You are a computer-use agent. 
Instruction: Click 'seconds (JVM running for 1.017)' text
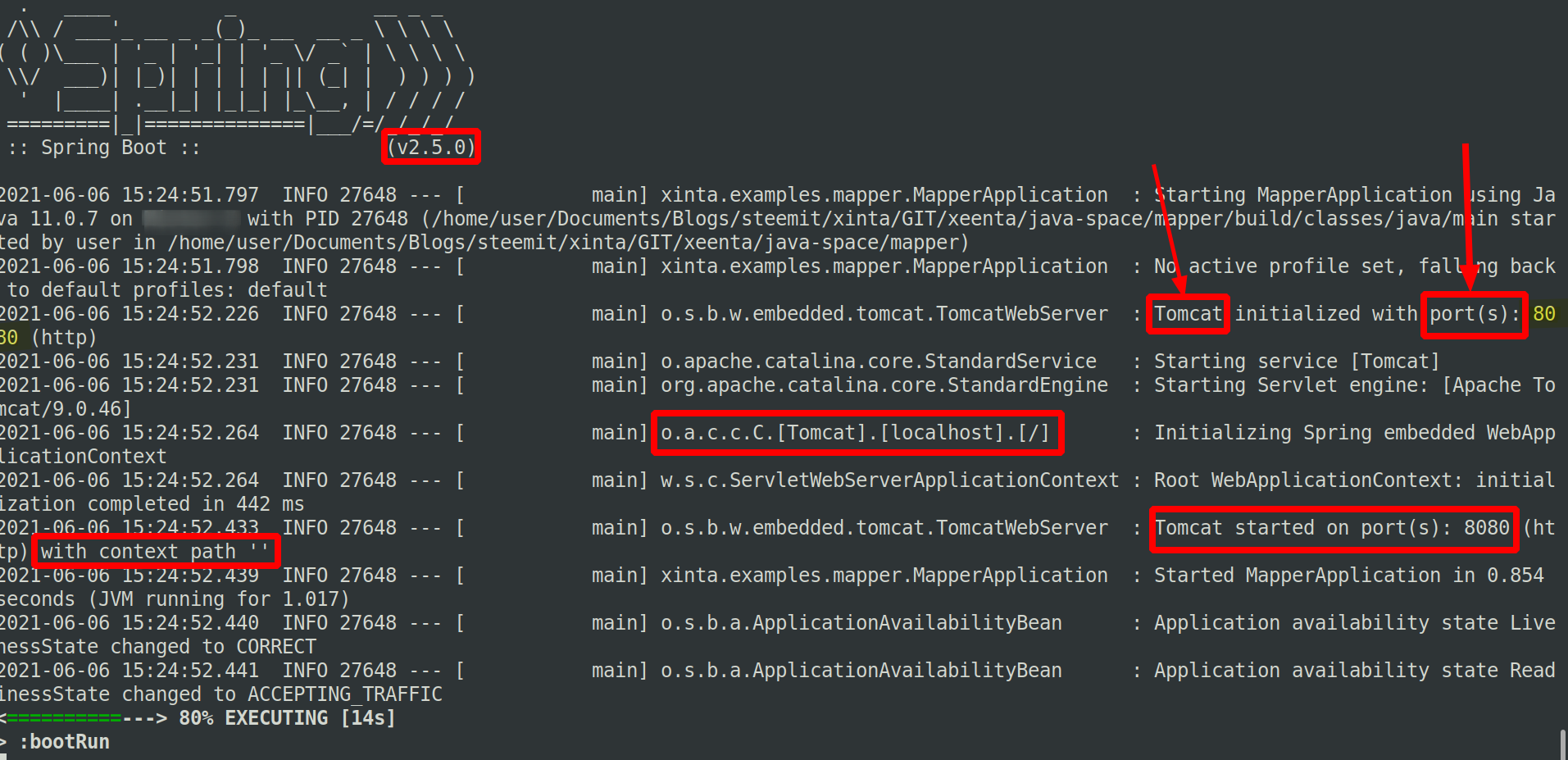[175, 599]
